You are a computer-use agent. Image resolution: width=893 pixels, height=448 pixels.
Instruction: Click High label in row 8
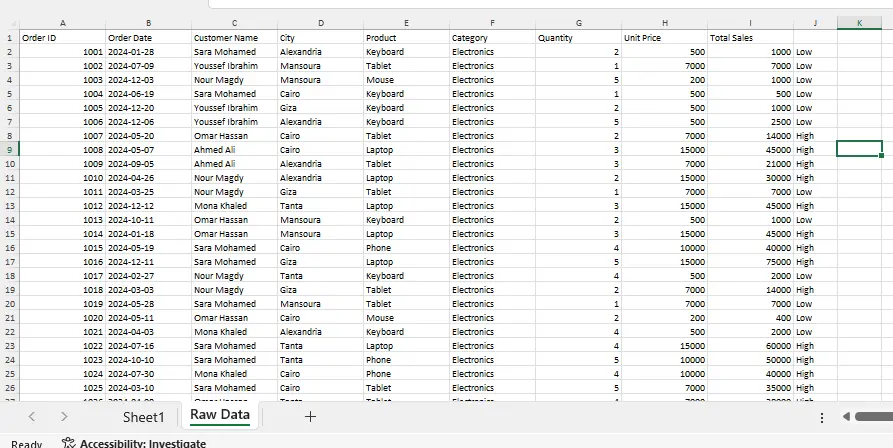pos(816,136)
